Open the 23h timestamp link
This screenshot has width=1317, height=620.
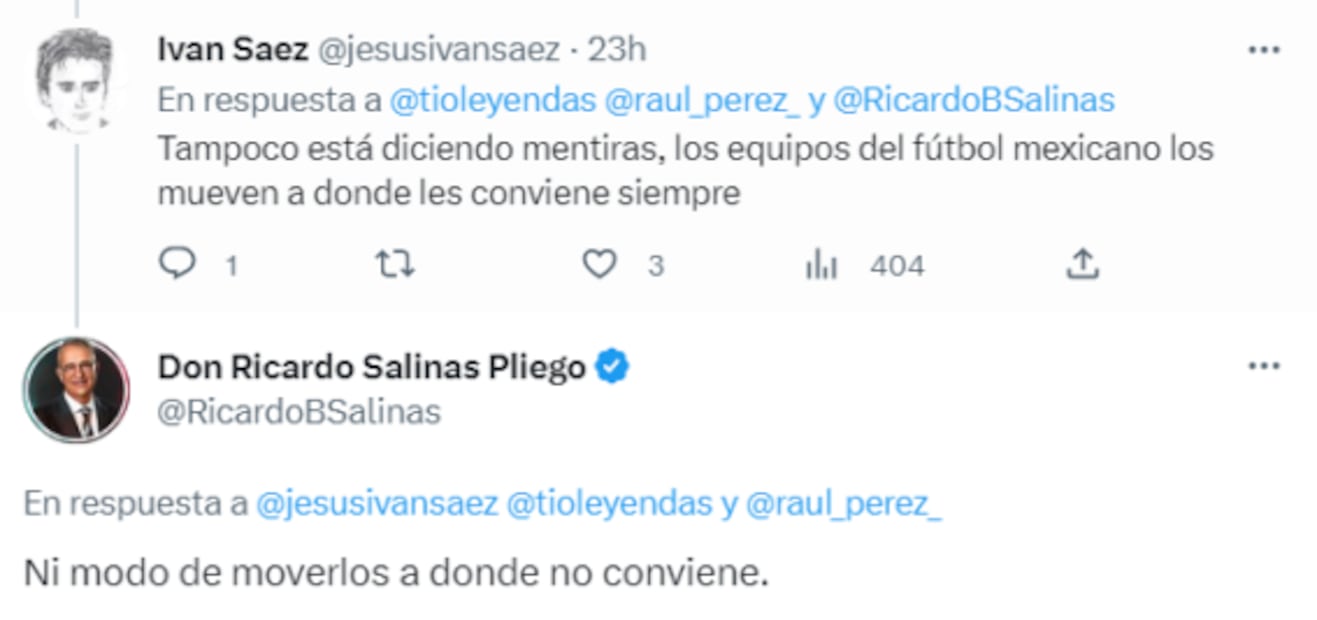point(616,50)
